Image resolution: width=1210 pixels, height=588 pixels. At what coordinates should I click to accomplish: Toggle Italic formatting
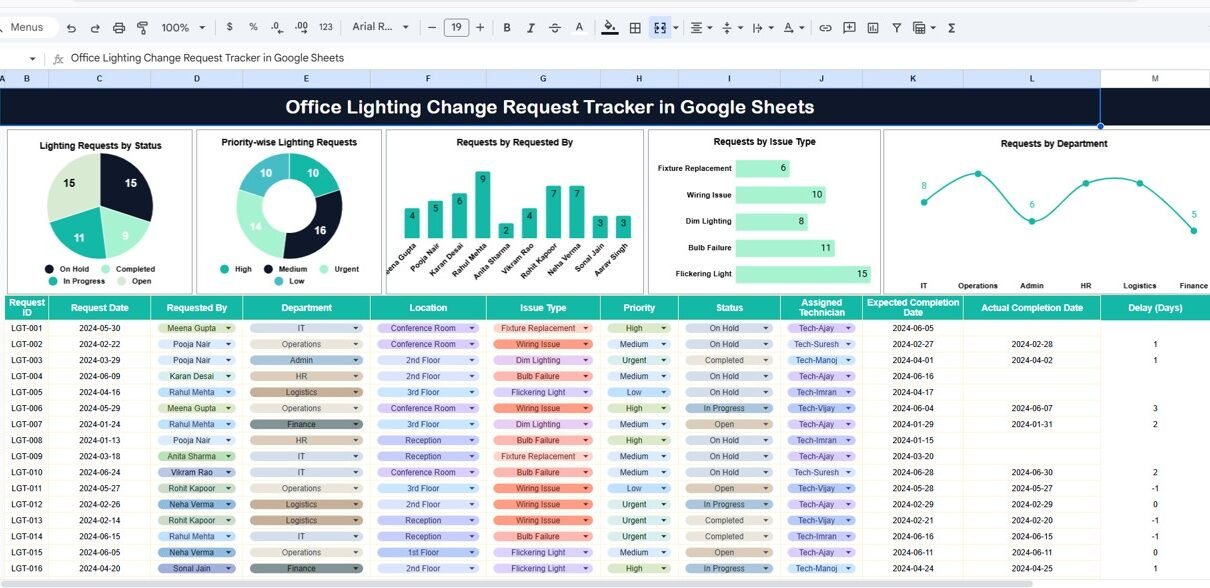coord(531,28)
